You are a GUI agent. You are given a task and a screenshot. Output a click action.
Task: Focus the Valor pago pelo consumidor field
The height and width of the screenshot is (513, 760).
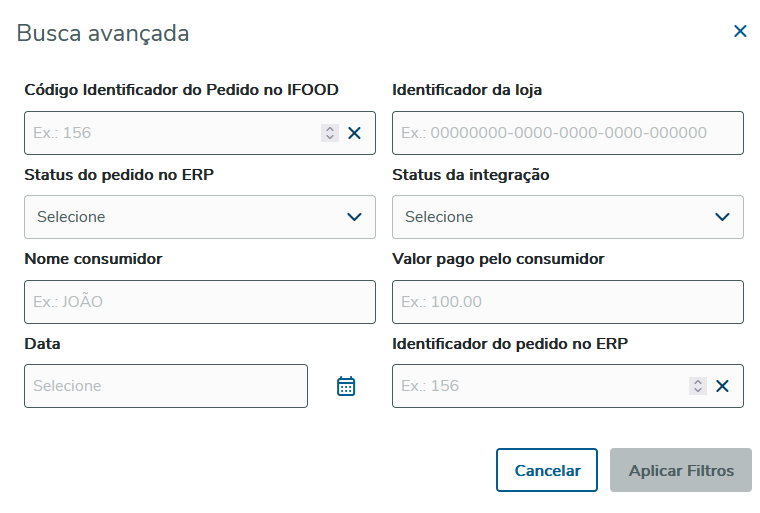click(567, 302)
